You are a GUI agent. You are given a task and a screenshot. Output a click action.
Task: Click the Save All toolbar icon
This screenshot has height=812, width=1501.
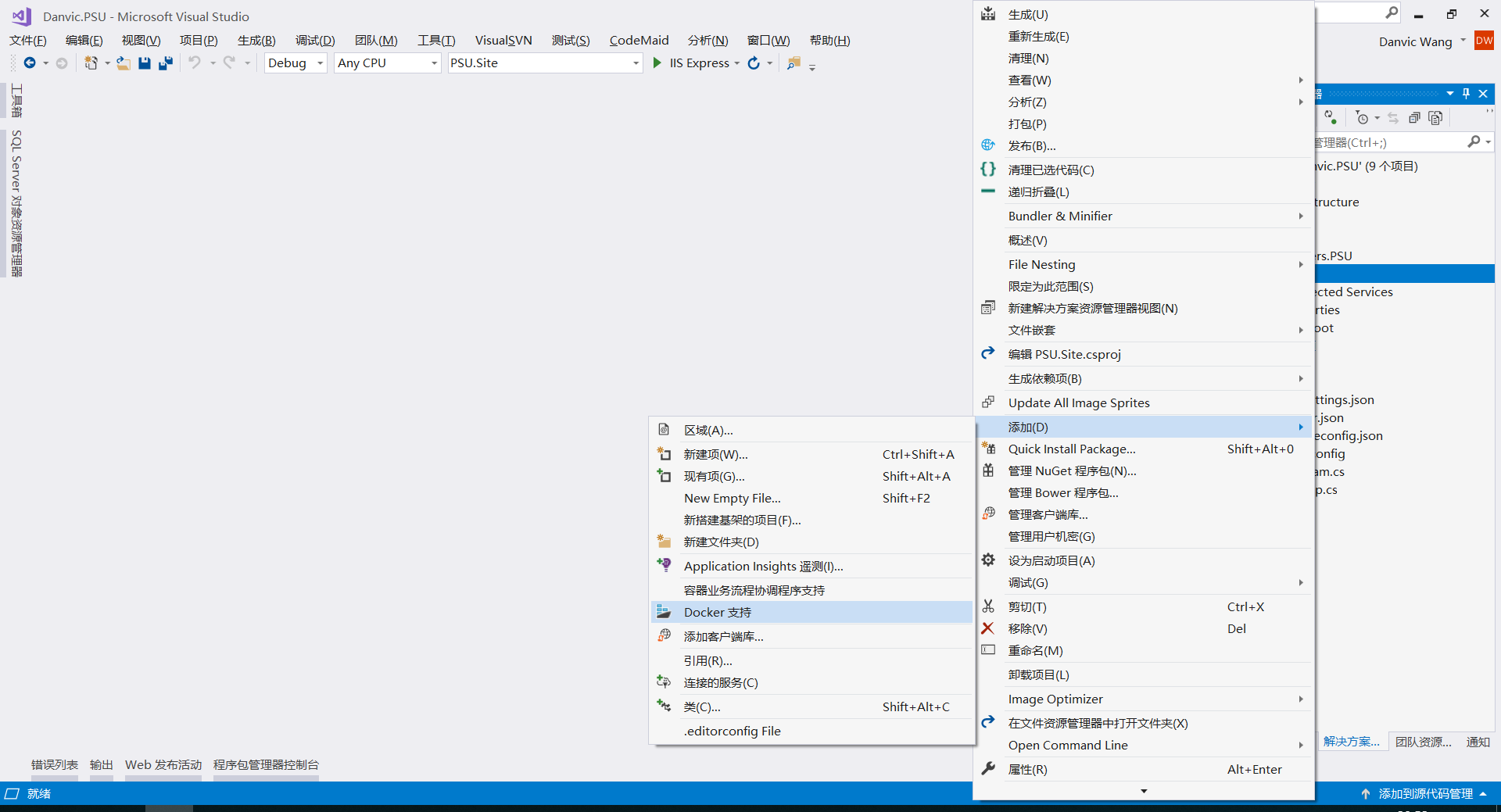click(x=165, y=63)
